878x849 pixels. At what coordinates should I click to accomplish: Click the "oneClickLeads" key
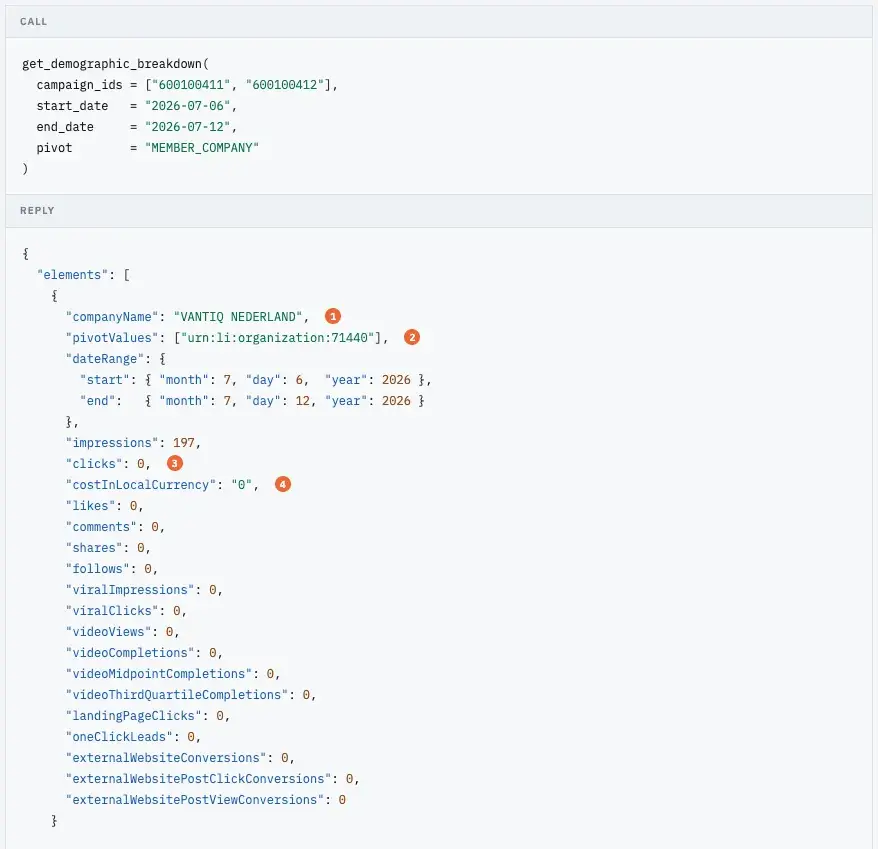pyautogui.click(x=119, y=737)
